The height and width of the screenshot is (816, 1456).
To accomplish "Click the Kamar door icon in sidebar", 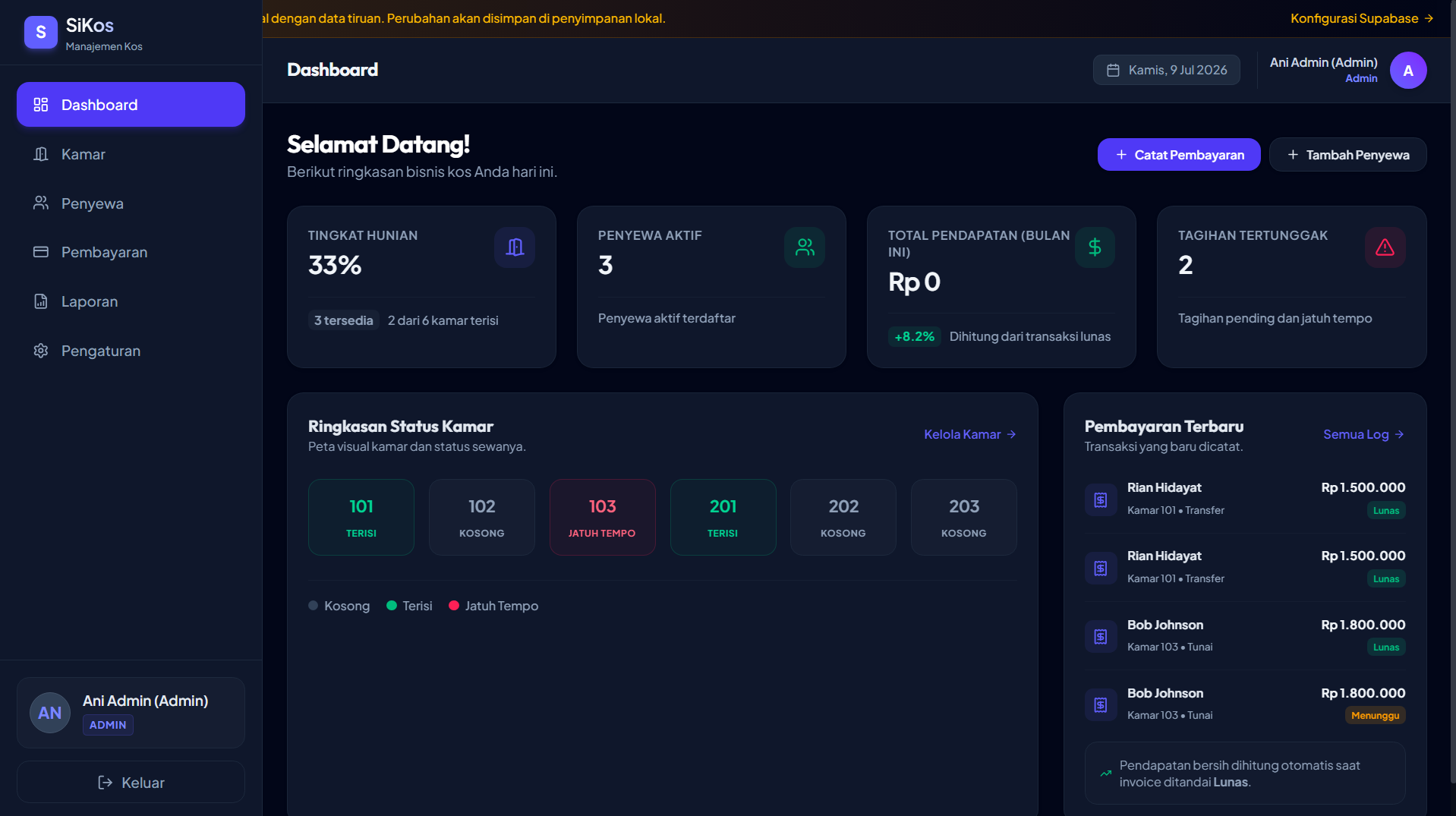I will [41, 154].
